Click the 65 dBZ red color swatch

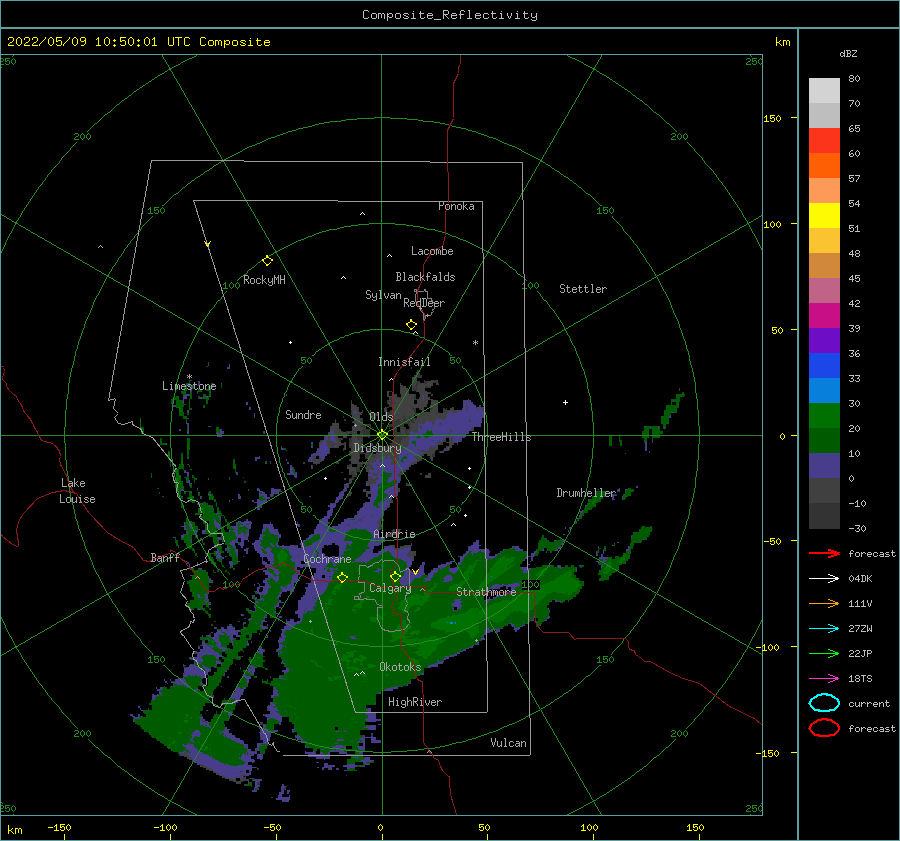pyautogui.click(x=824, y=140)
